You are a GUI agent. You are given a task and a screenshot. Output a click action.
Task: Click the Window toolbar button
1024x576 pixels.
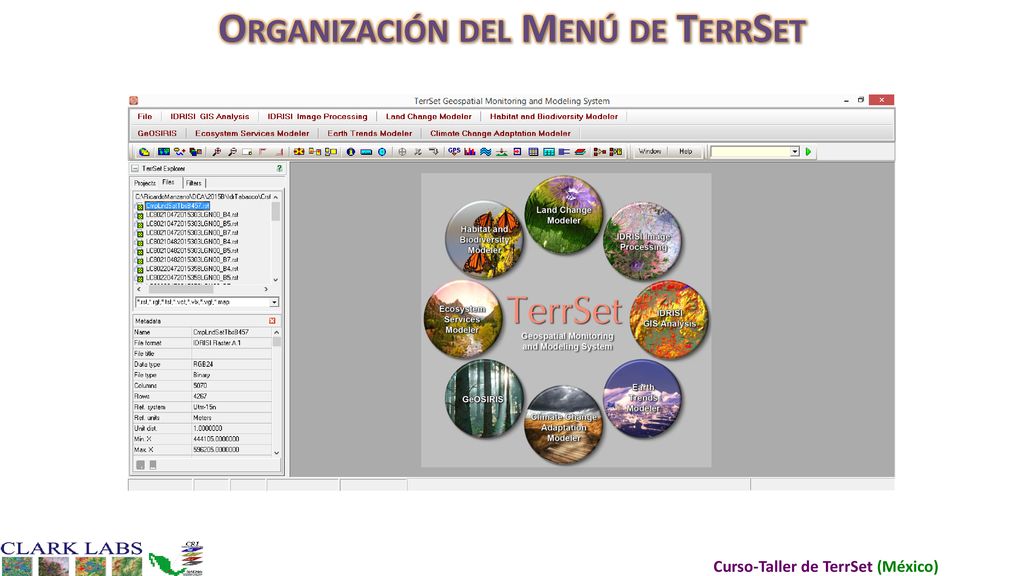pyautogui.click(x=650, y=152)
